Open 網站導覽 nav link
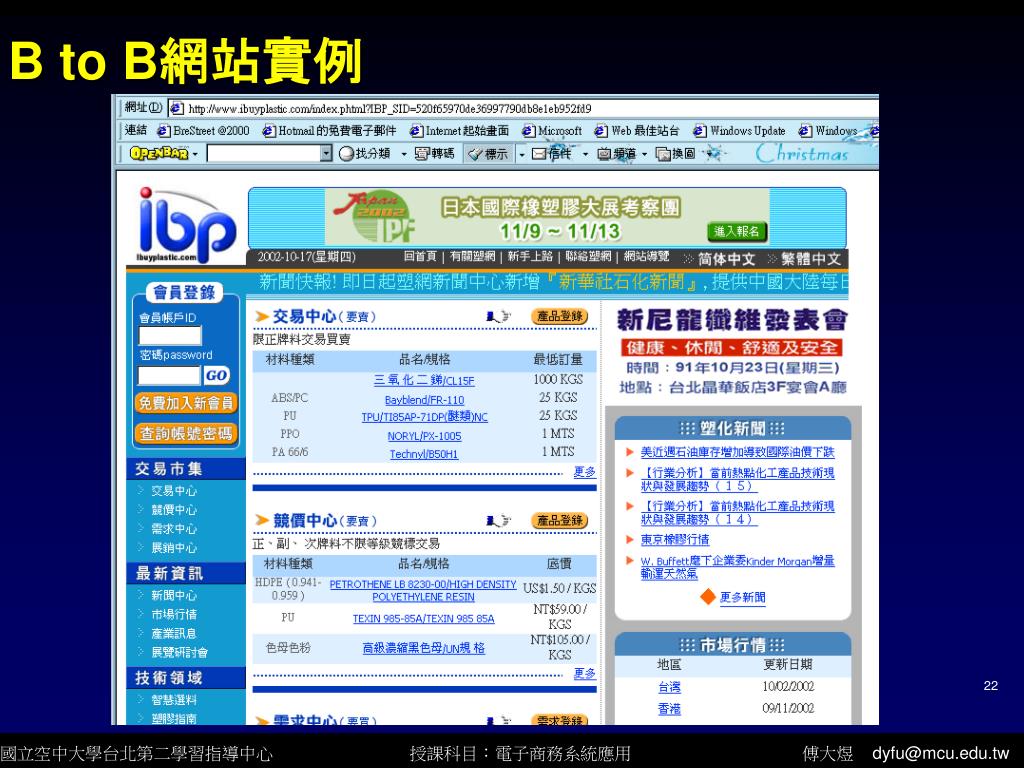Viewport: 1024px width, 768px height. tap(647, 257)
